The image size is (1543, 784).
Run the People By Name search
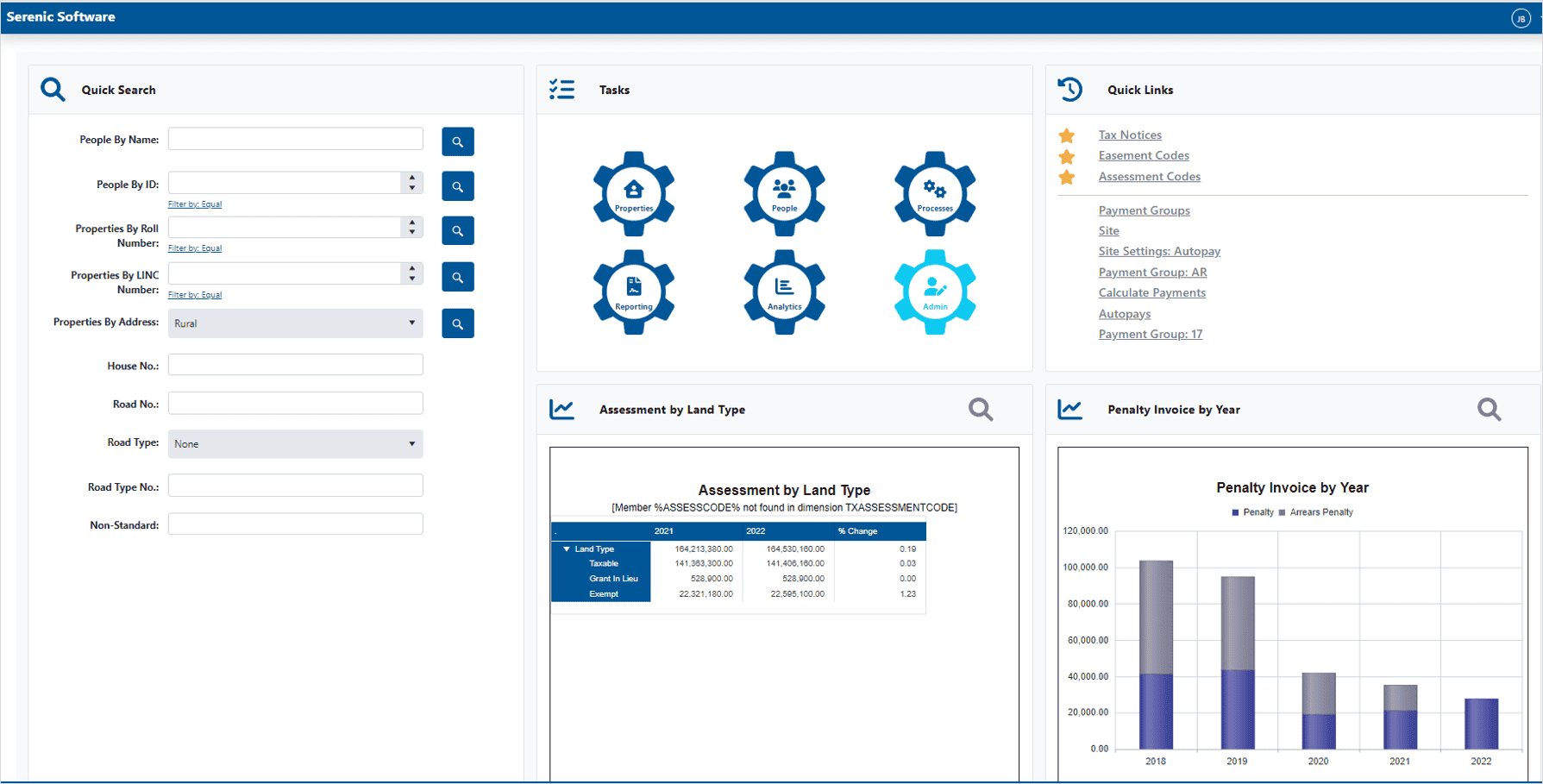[x=457, y=141]
